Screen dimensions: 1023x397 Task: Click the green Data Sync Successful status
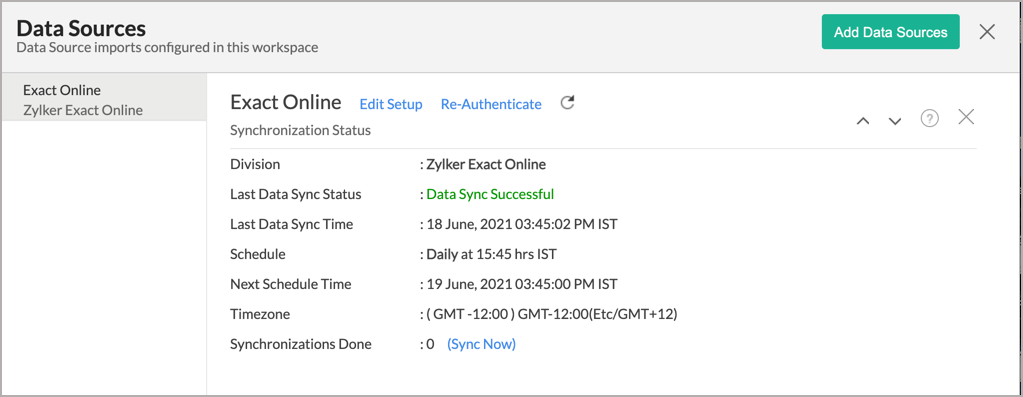click(x=490, y=194)
